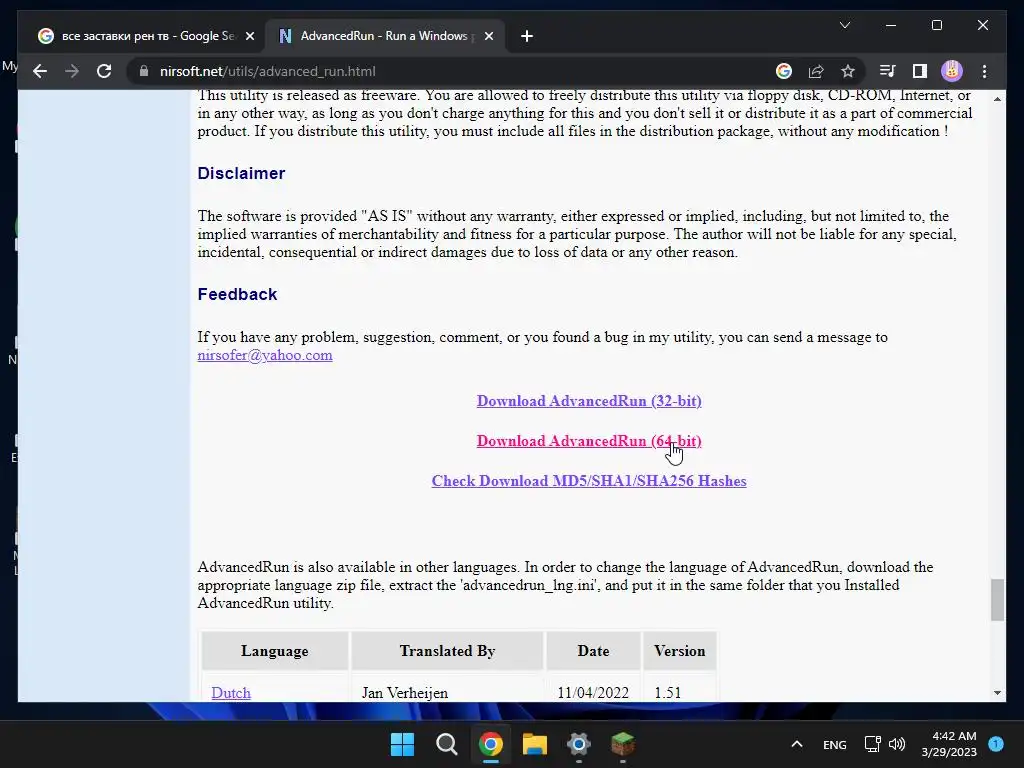This screenshot has width=1024, height=768.
Task: Share this page via share icon
Action: (x=816, y=71)
